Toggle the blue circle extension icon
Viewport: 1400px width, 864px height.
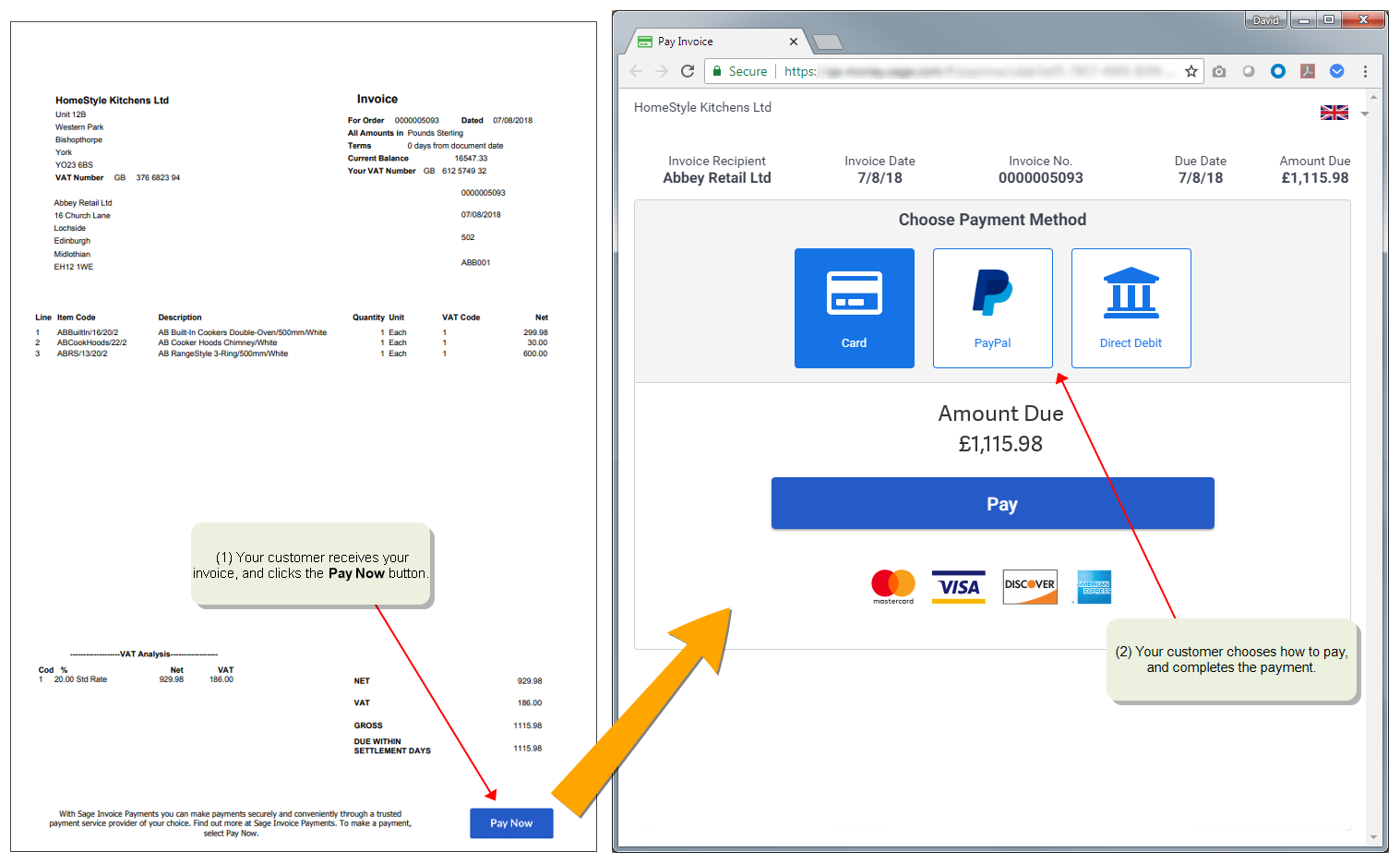[x=1277, y=71]
